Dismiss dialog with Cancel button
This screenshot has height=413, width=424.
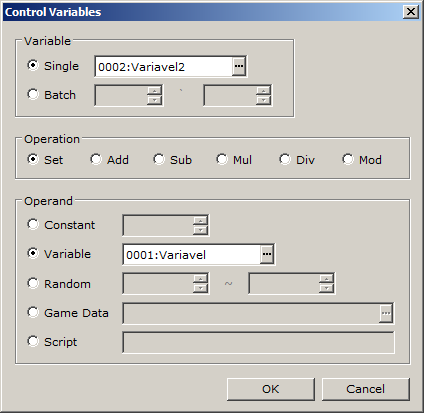pyautogui.click(x=365, y=389)
